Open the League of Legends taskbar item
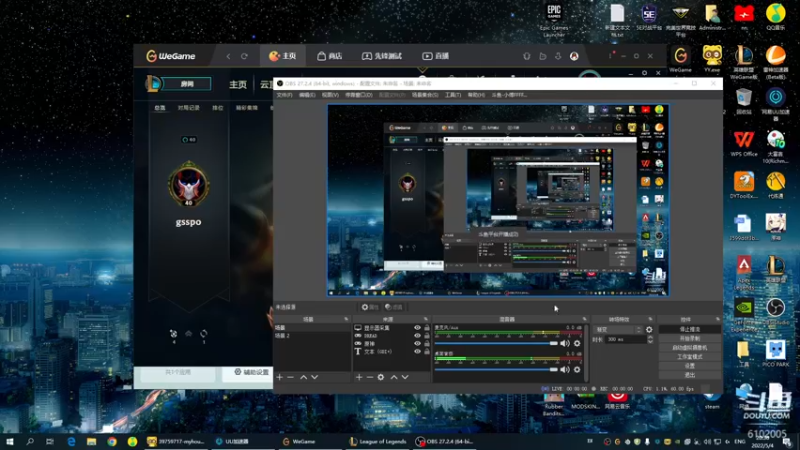The height and width of the screenshot is (450, 800). (378, 441)
